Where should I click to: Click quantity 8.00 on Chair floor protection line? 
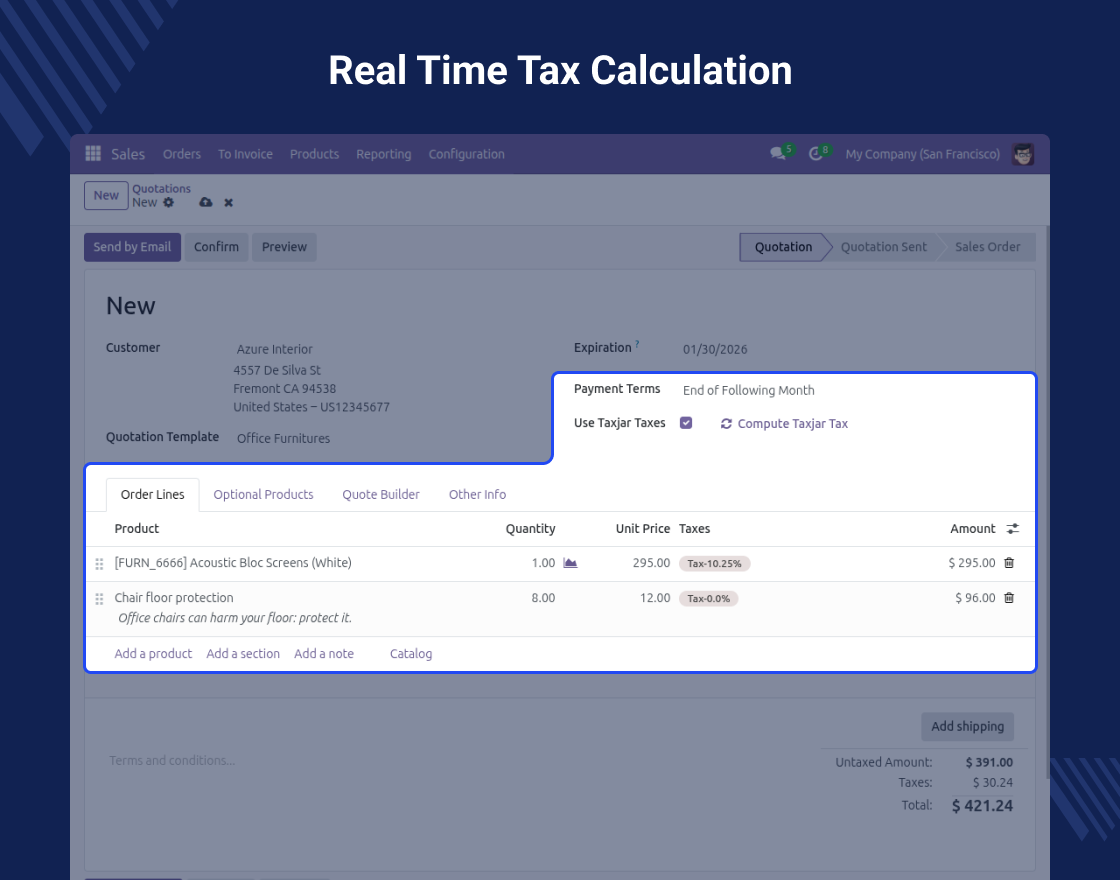543,598
